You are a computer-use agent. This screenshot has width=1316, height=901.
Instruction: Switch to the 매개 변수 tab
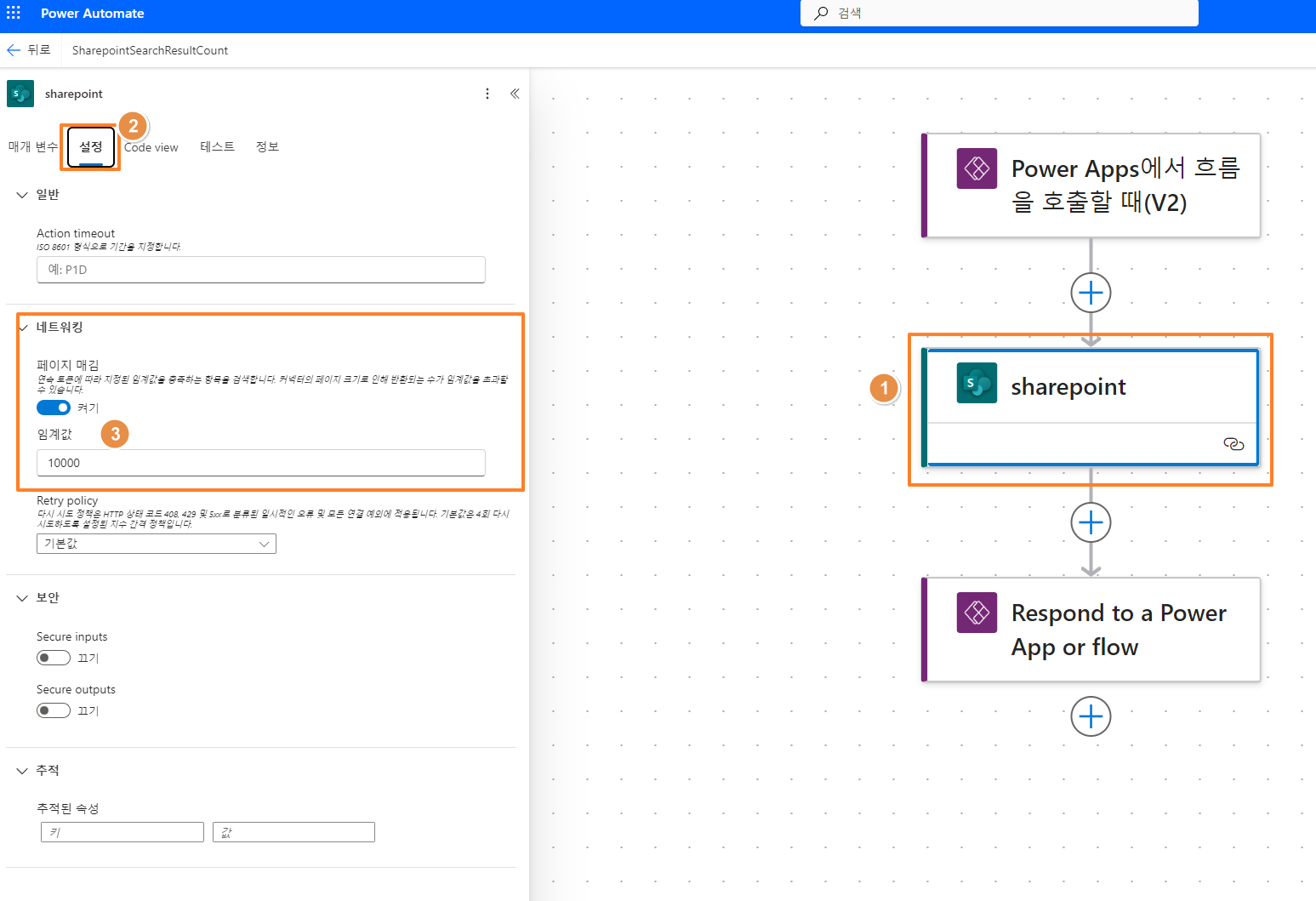click(33, 147)
